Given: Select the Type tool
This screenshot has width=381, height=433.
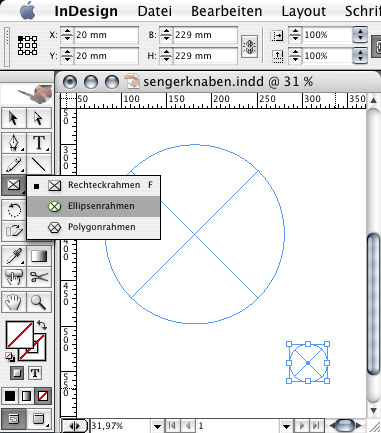Looking at the screenshot, I should (39, 143).
